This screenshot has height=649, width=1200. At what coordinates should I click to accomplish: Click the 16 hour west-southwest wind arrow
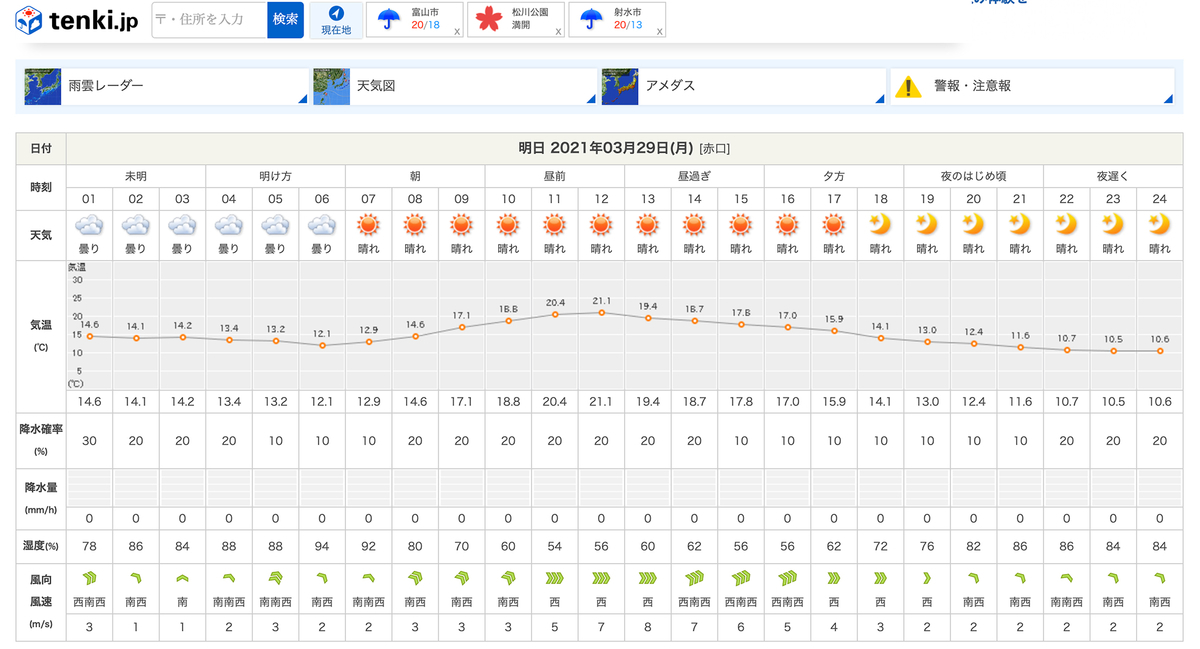(x=787, y=577)
